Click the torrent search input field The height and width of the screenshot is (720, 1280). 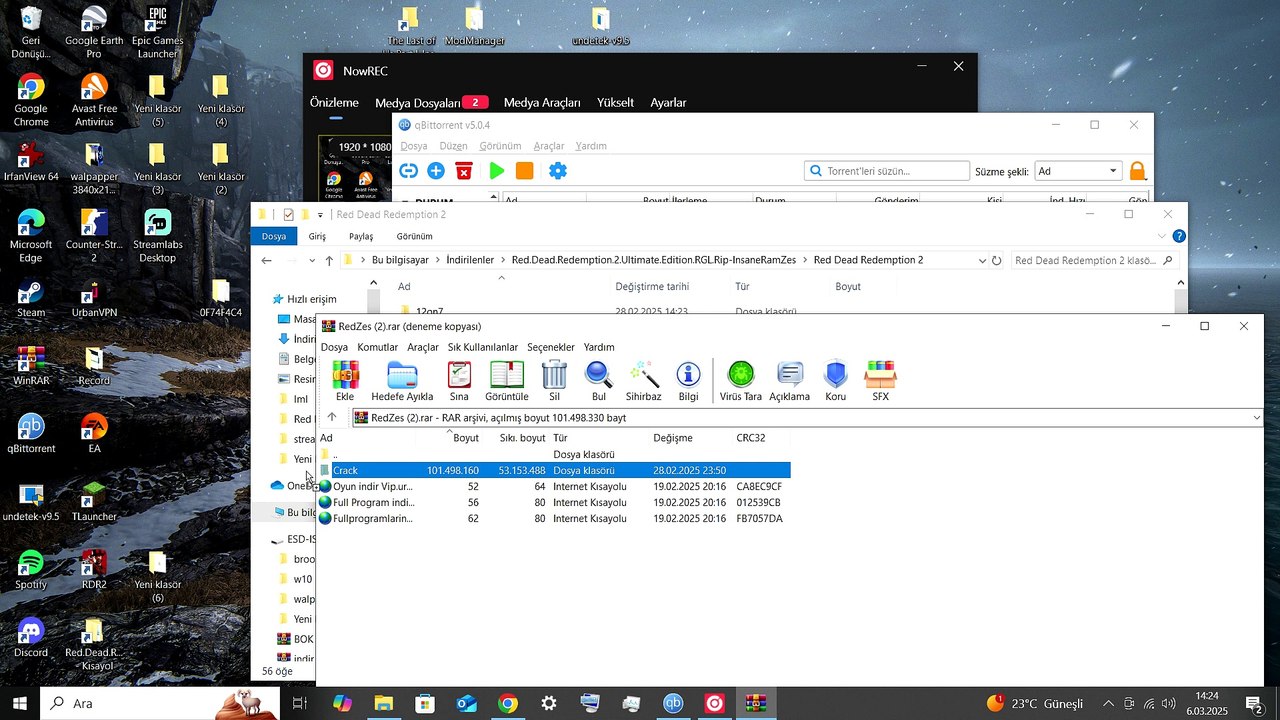click(x=894, y=171)
